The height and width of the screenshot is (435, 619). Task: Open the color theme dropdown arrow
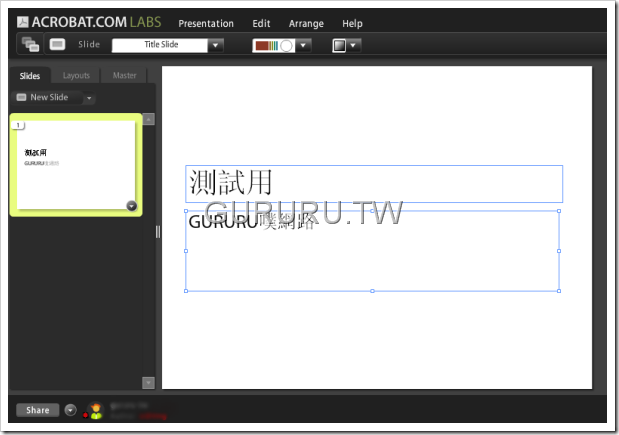(x=303, y=45)
